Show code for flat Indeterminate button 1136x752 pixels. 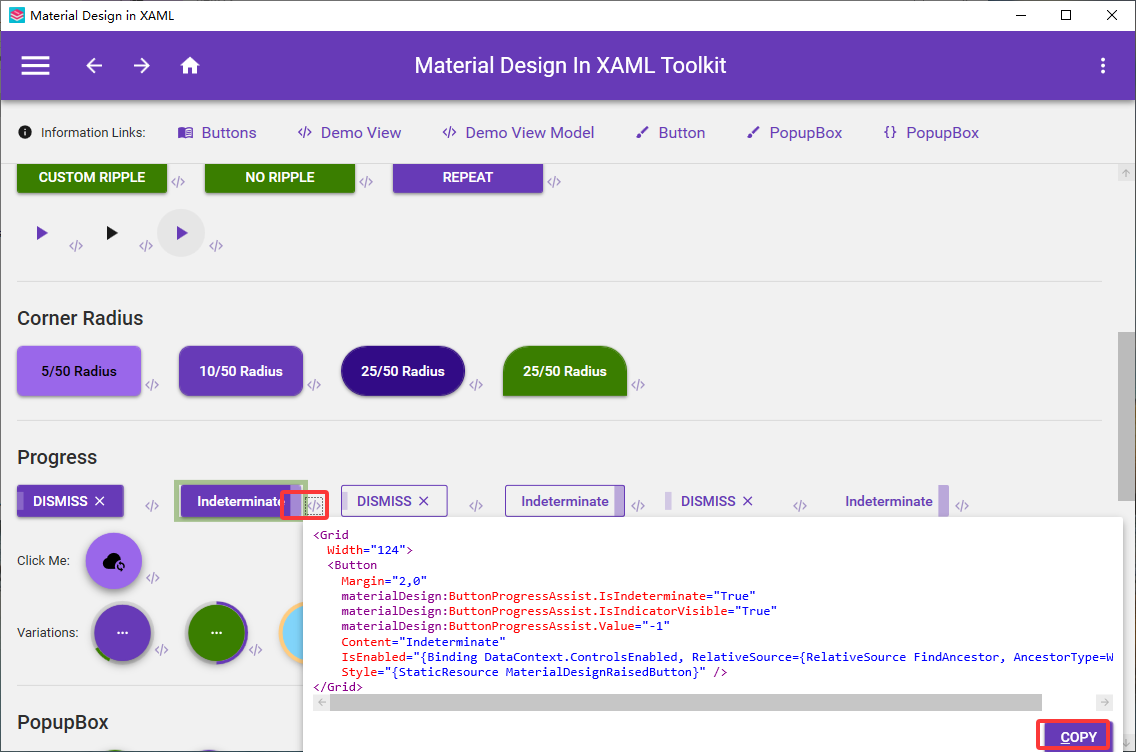(x=962, y=506)
